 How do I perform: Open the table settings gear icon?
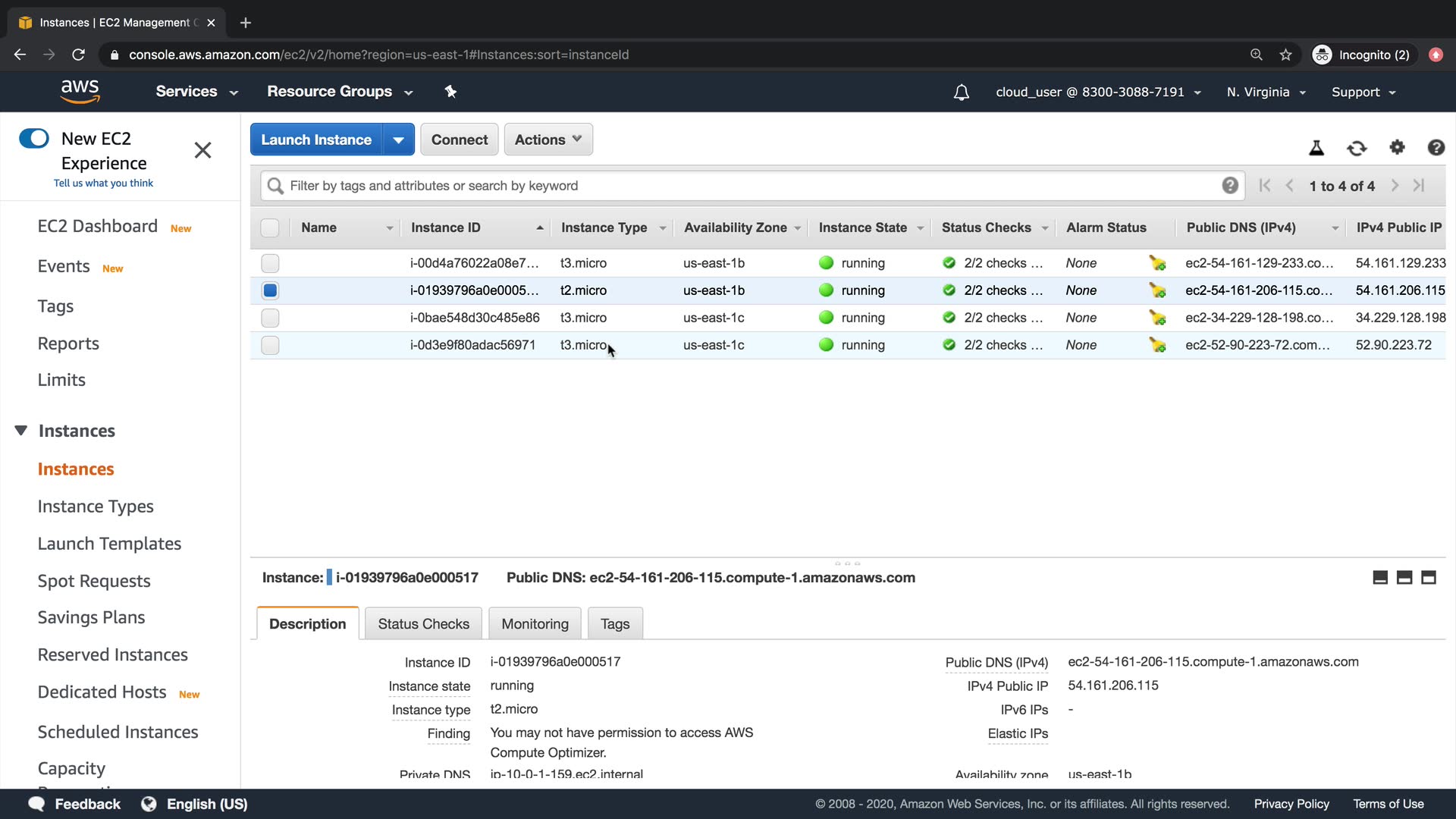[x=1397, y=147]
